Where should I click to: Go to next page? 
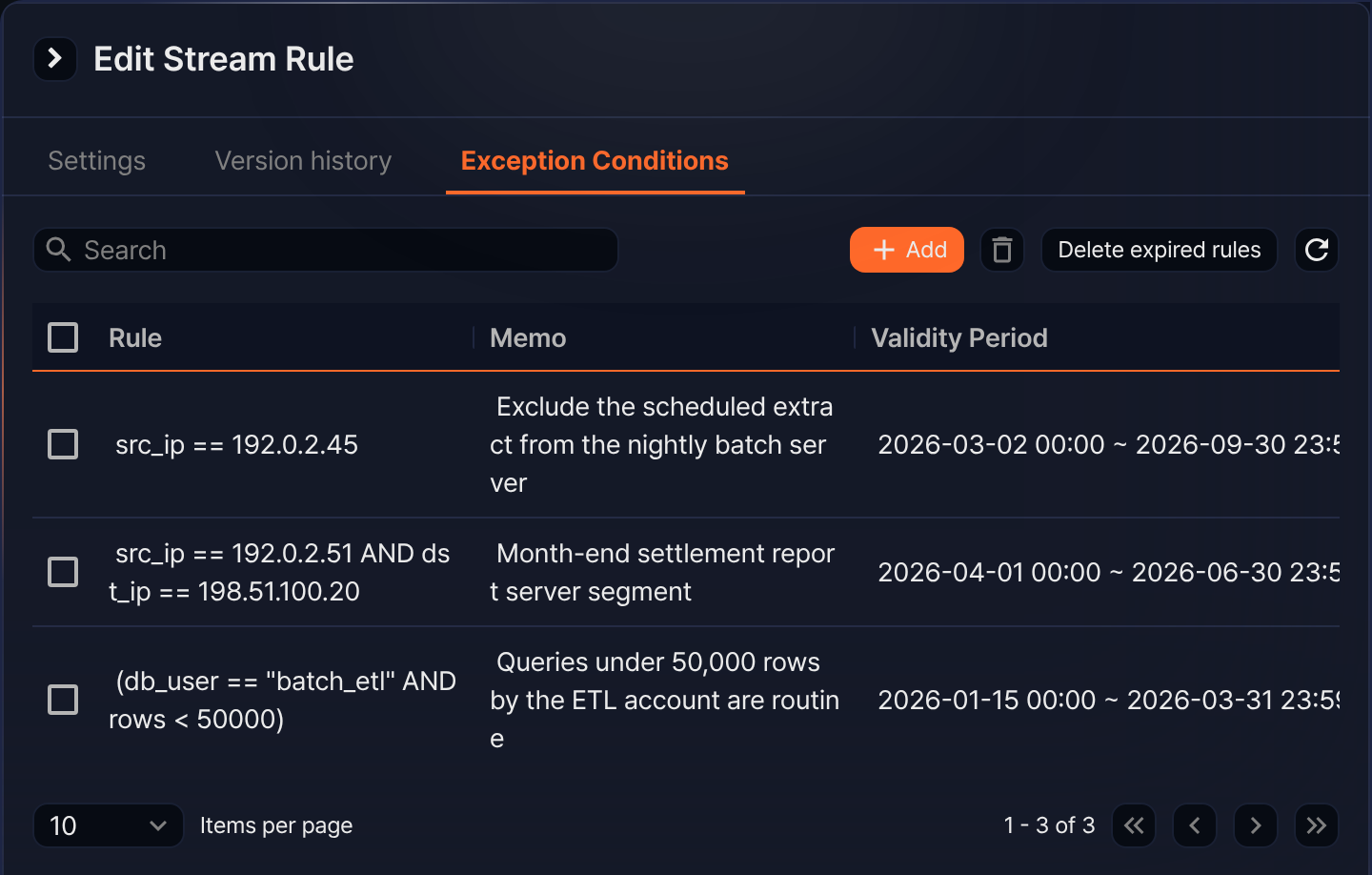click(x=1256, y=825)
